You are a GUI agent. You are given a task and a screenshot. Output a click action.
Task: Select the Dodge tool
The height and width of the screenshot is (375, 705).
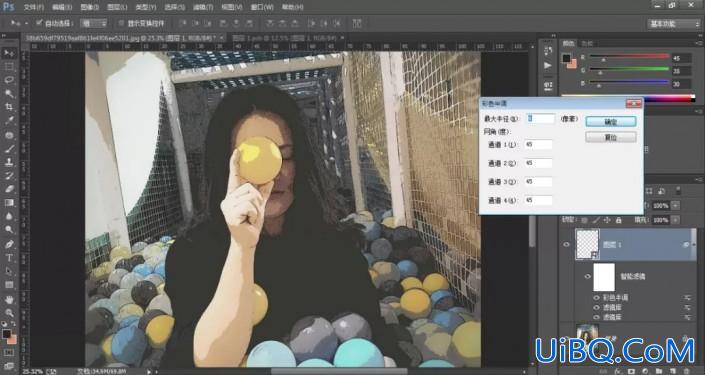9,230
